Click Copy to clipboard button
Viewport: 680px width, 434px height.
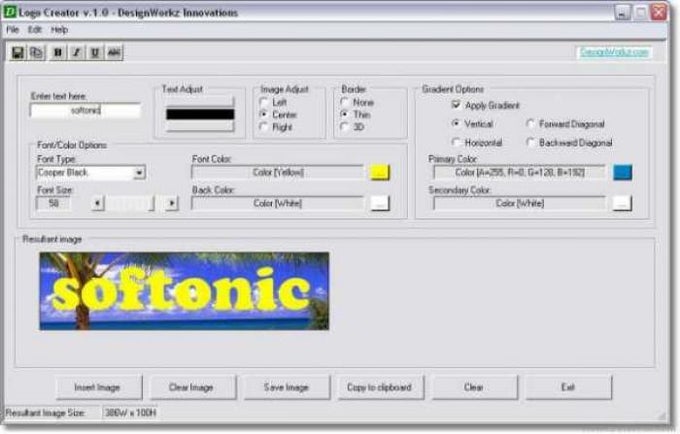click(380, 388)
